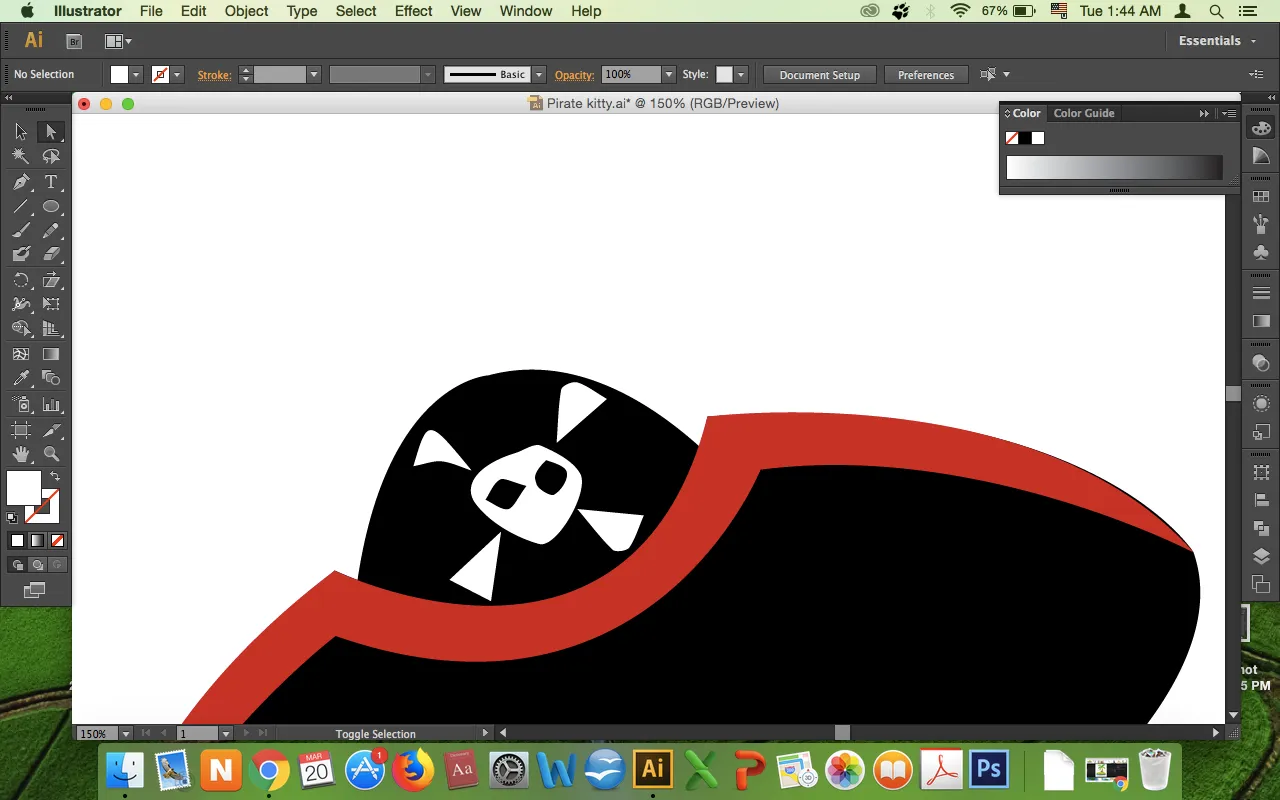Switch to Draw Normal mode

(x=17, y=565)
